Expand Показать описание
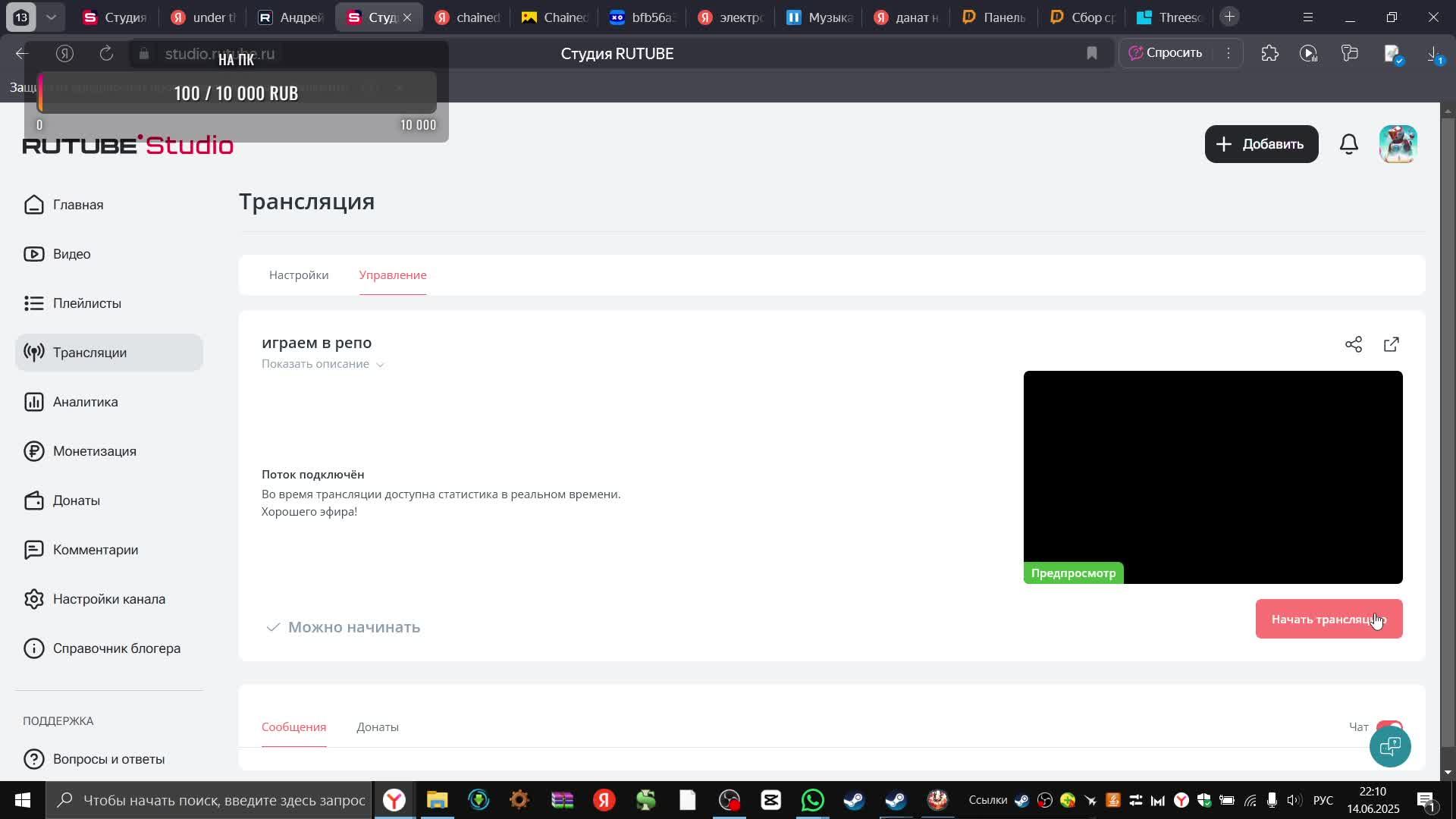This screenshot has height=819, width=1456. [x=323, y=364]
